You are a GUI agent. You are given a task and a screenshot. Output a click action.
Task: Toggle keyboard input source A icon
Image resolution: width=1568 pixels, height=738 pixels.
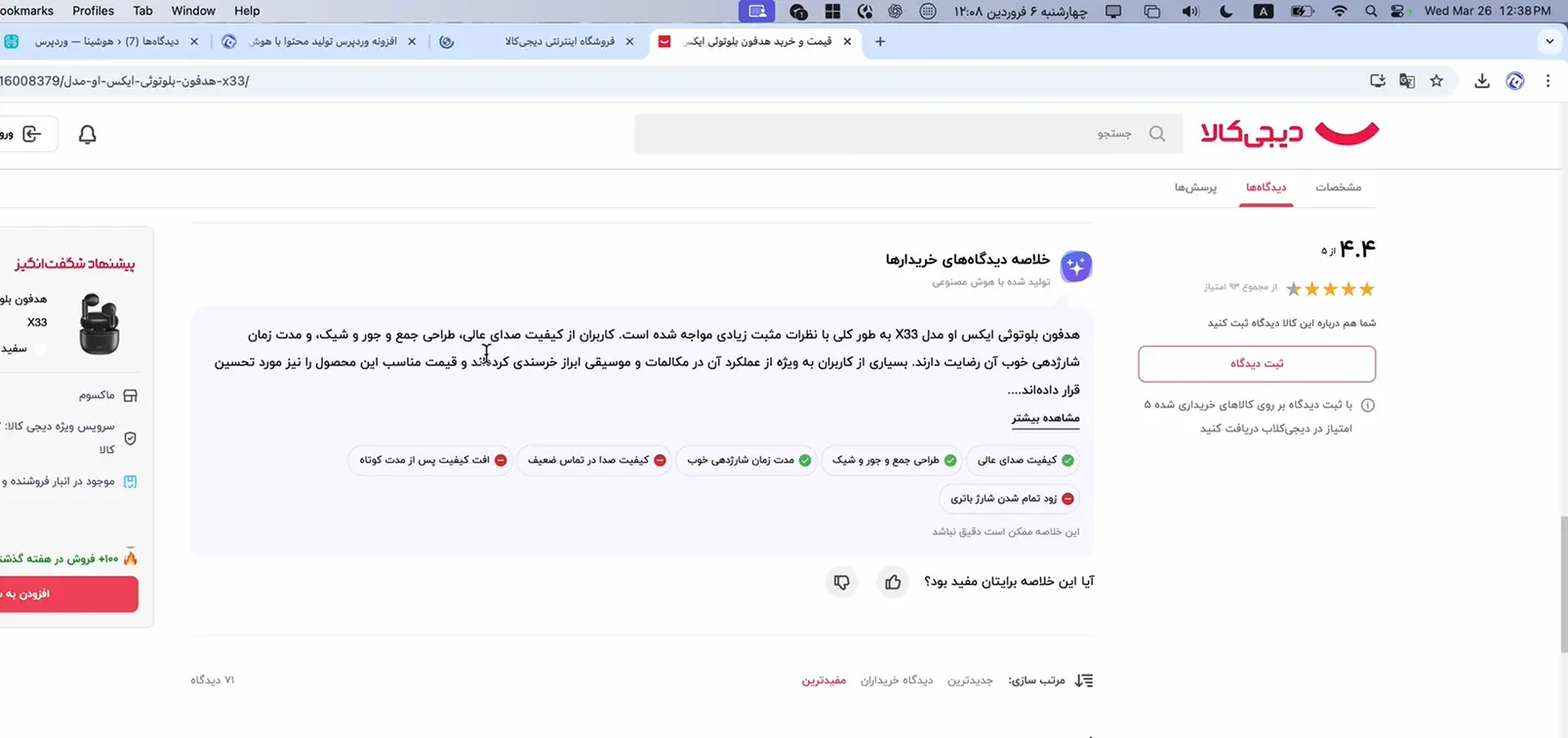(1264, 11)
